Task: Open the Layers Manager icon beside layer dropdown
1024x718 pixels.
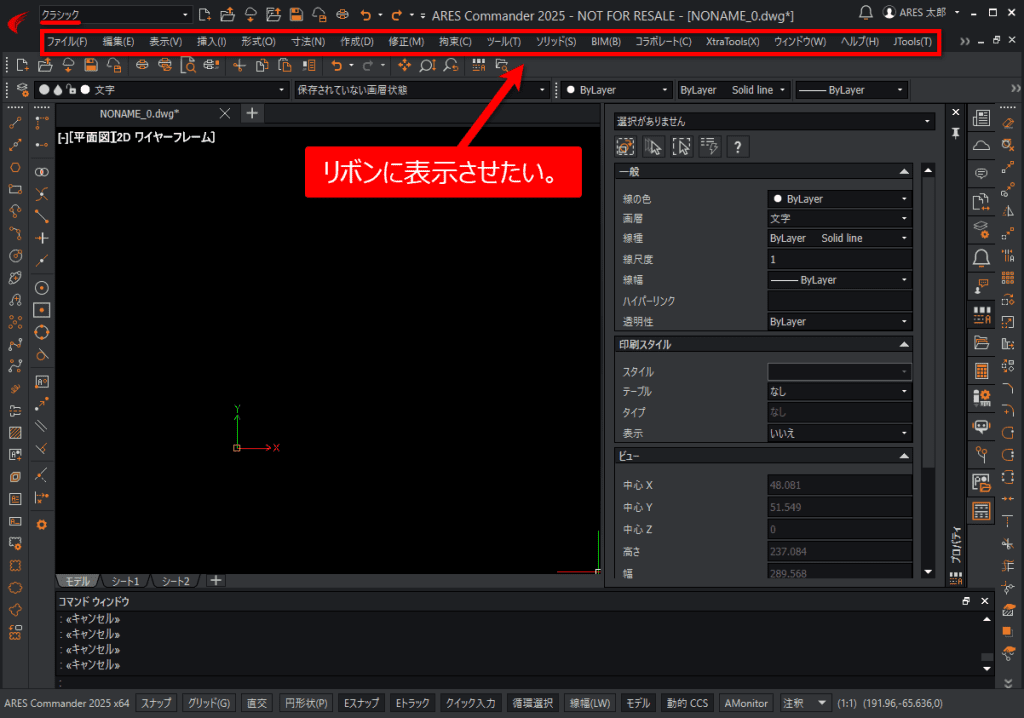Action: [23, 90]
